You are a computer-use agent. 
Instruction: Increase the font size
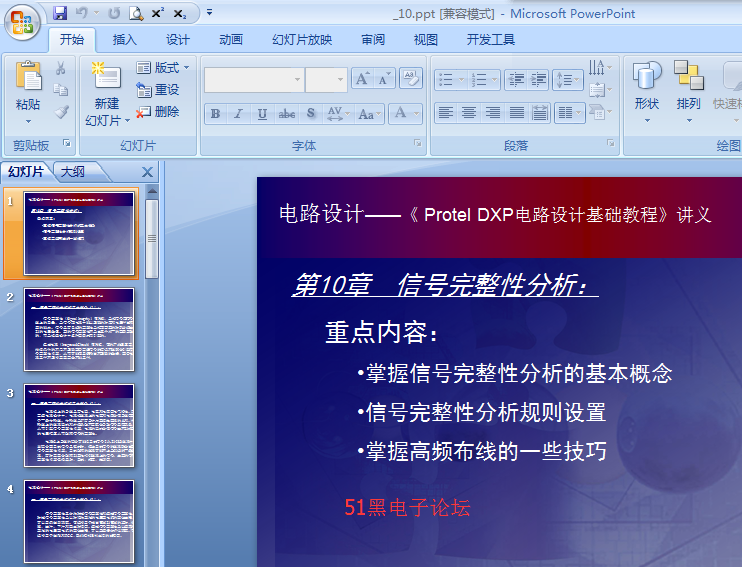362,79
